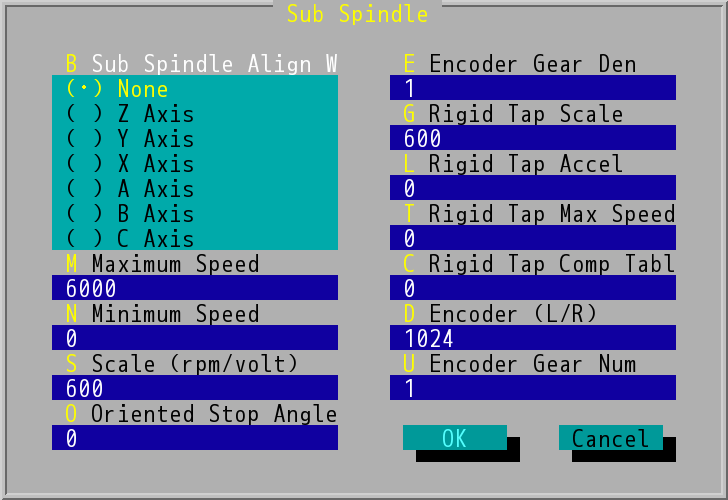Click the Maximum Speed label
Image resolution: width=728 pixels, height=500 pixels.
[162, 263]
